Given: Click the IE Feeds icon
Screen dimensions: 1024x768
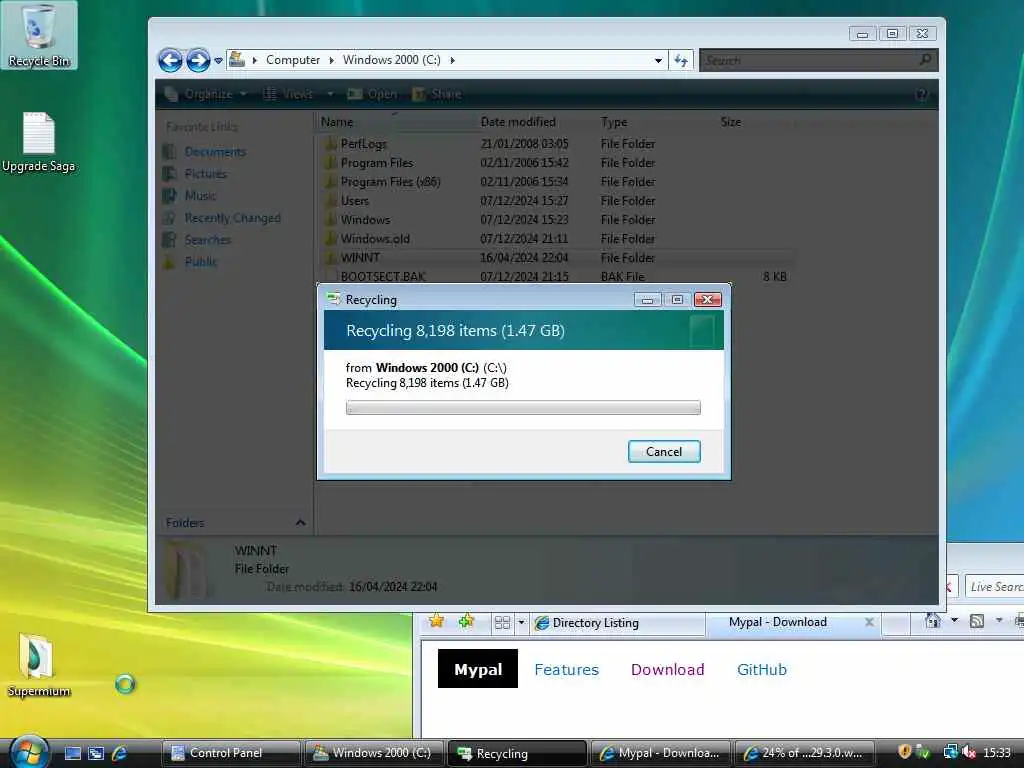Looking at the screenshot, I should 977,621.
